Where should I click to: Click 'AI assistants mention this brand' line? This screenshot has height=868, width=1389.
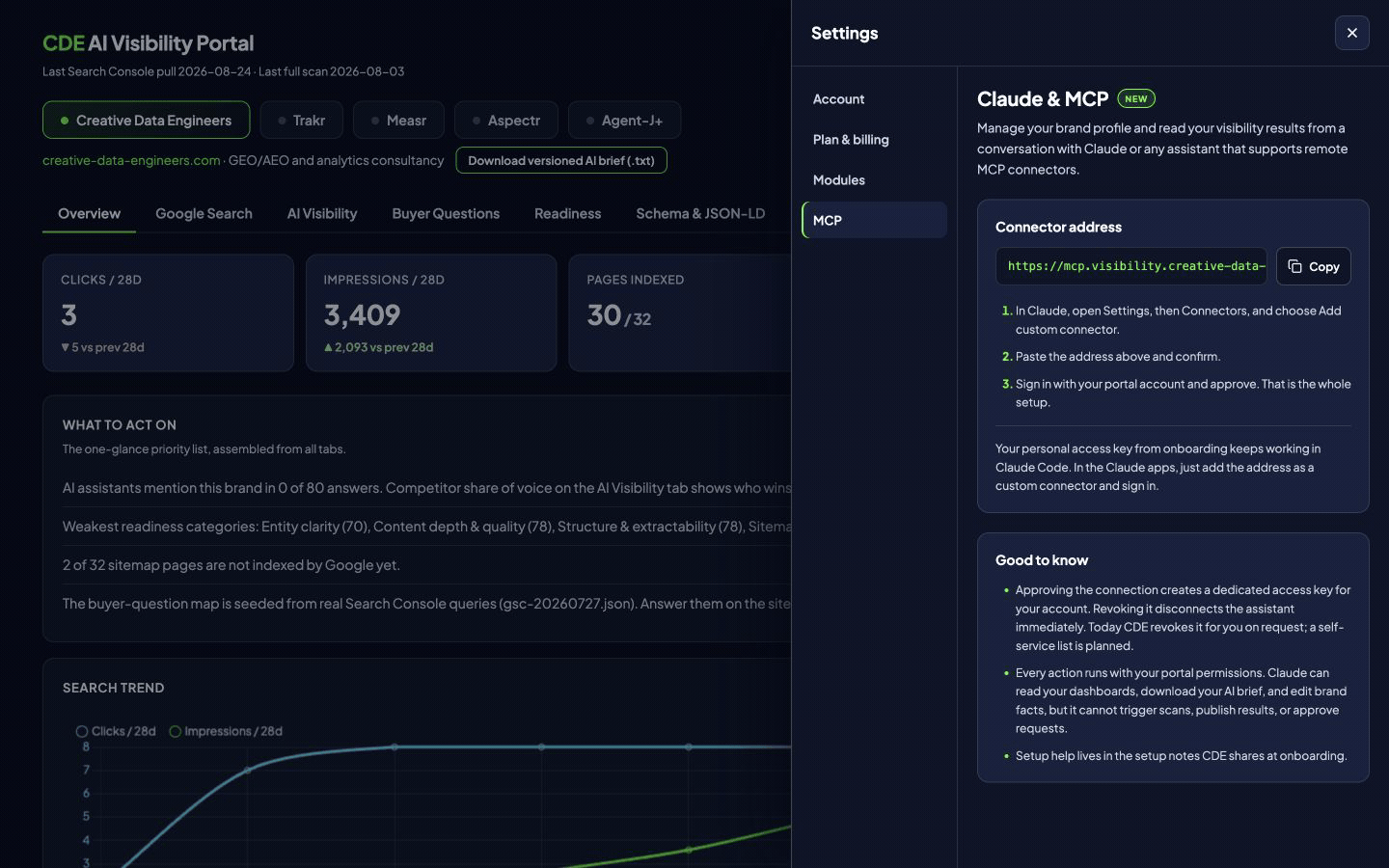pyautogui.click(x=426, y=488)
